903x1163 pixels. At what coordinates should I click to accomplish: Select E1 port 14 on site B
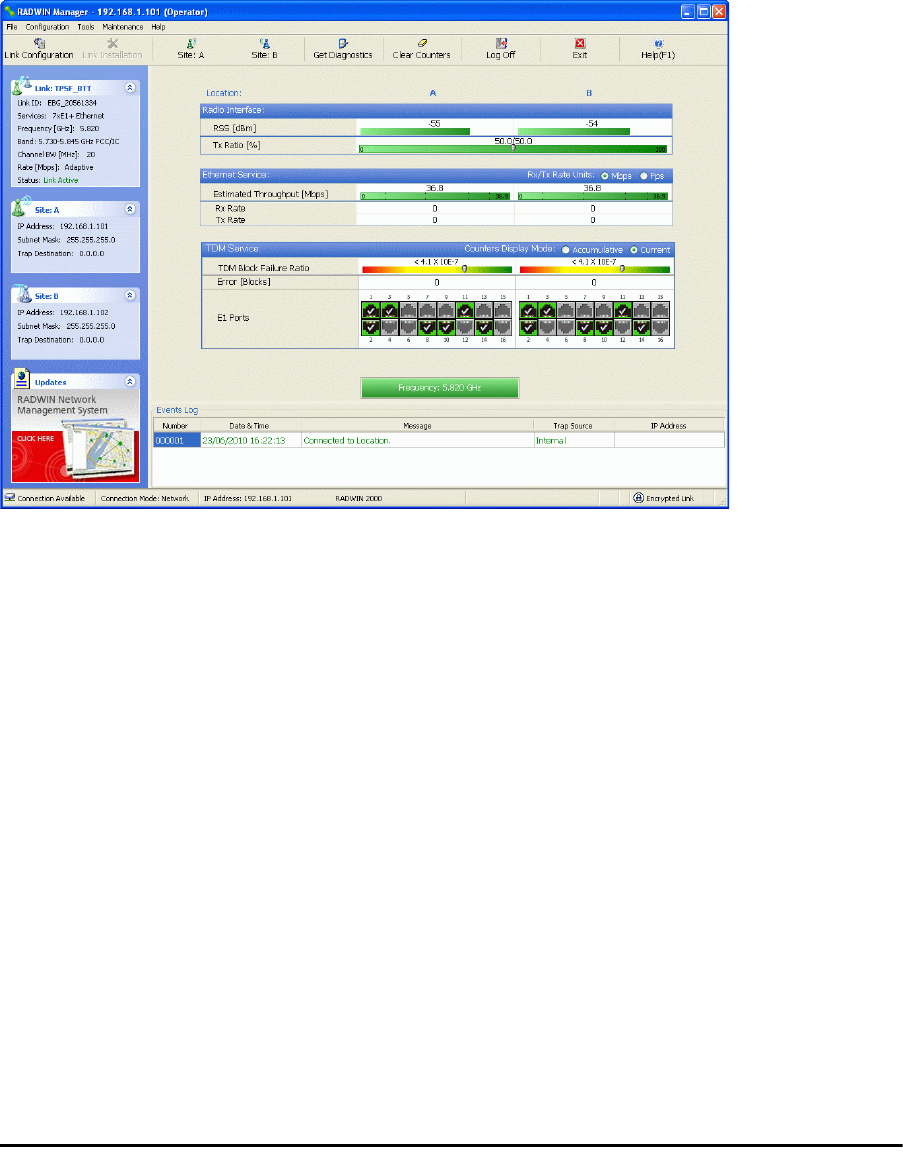tap(641, 327)
